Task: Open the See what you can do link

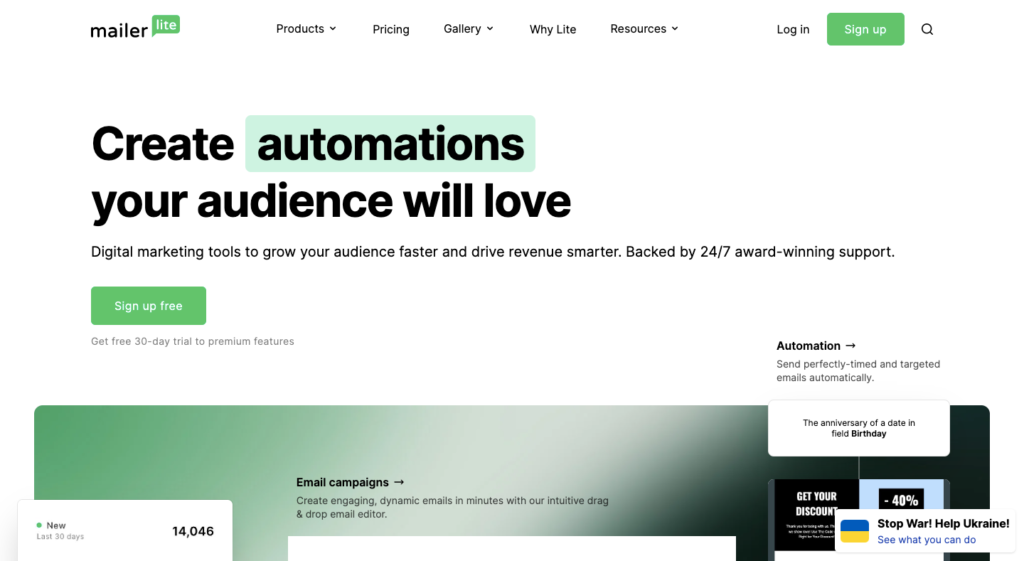Action: tap(926, 540)
